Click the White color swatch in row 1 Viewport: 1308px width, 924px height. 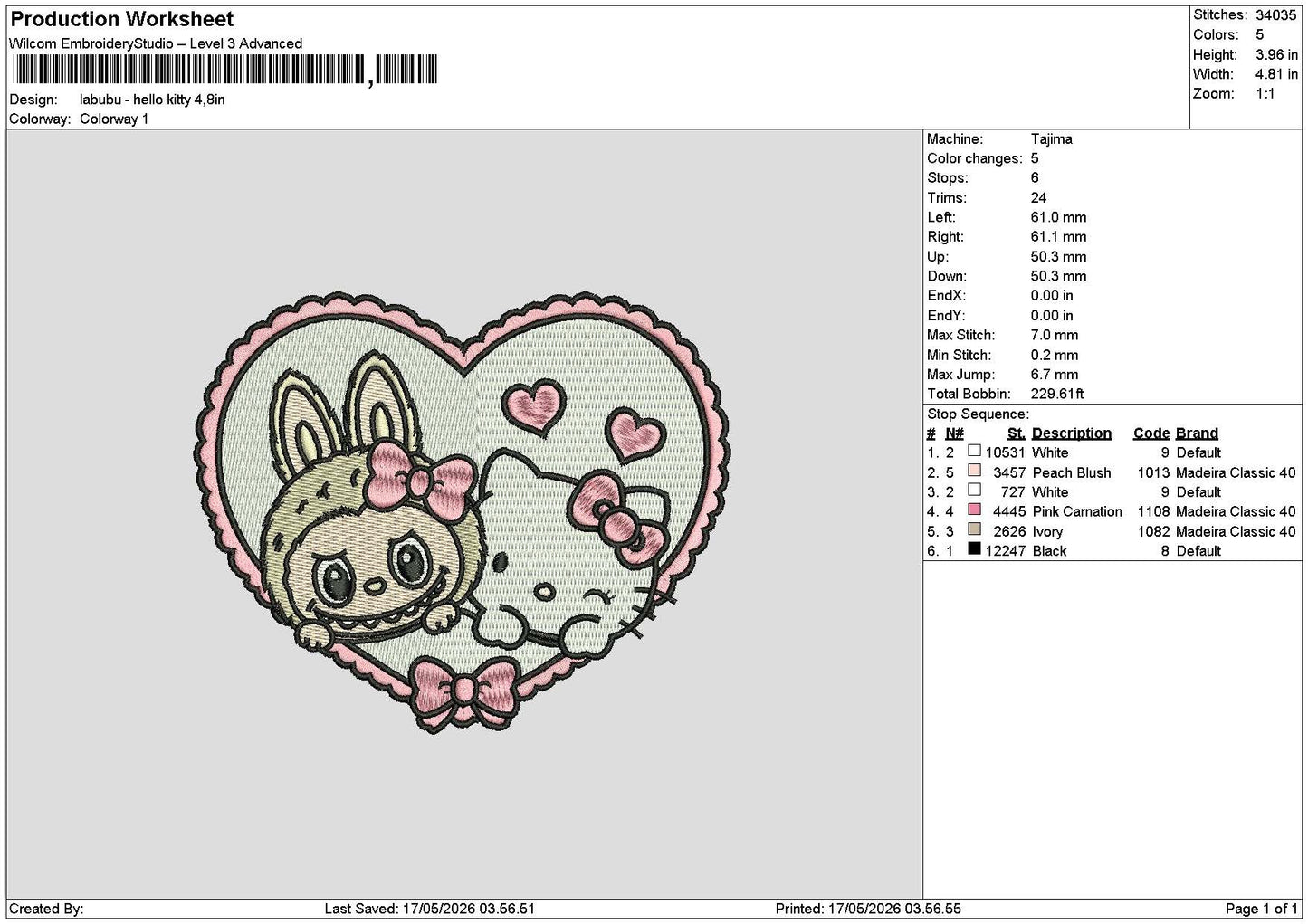pyautogui.click(x=974, y=451)
